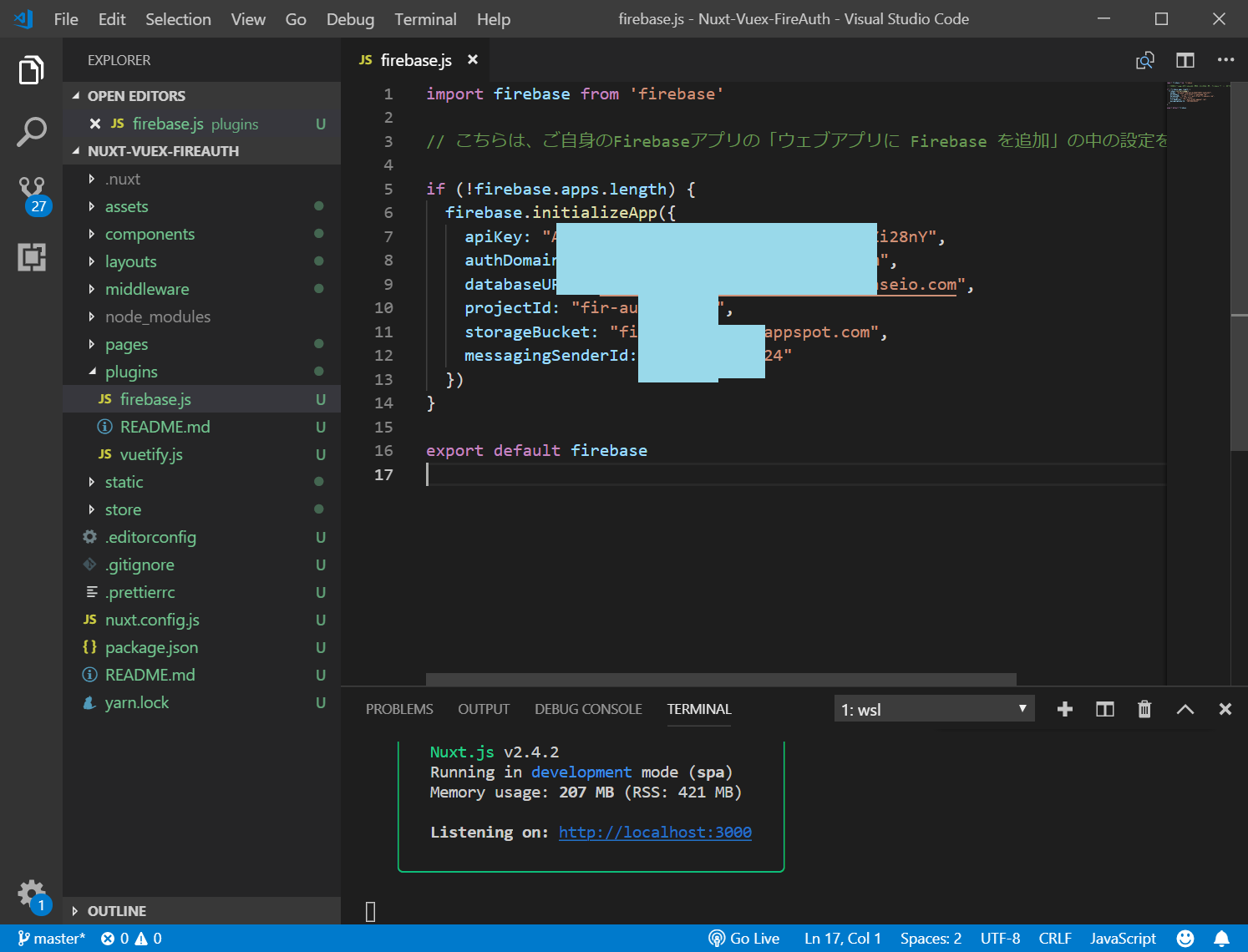This screenshot has width=1248, height=952.
Task: Open the feedback smiley icon
Action: click(1185, 939)
